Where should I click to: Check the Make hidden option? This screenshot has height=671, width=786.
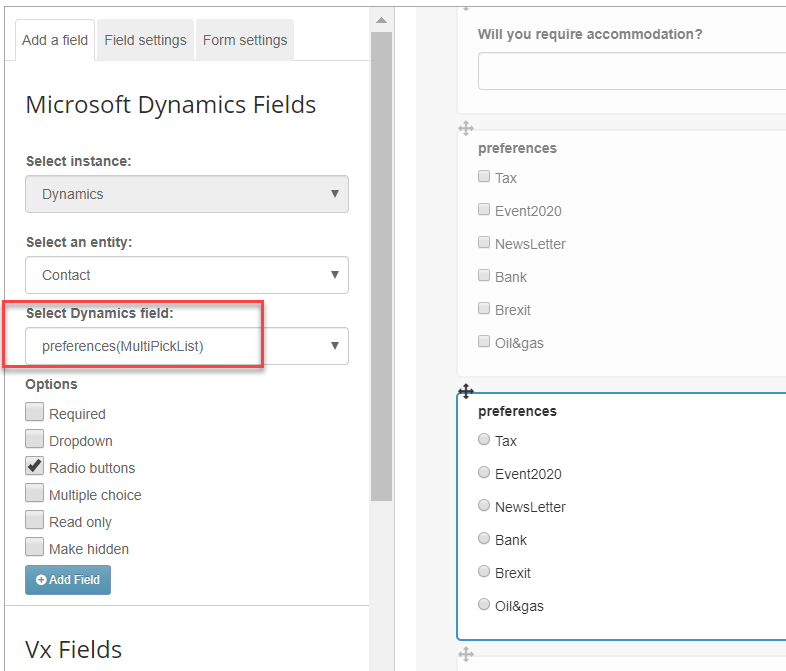click(35, 547)
